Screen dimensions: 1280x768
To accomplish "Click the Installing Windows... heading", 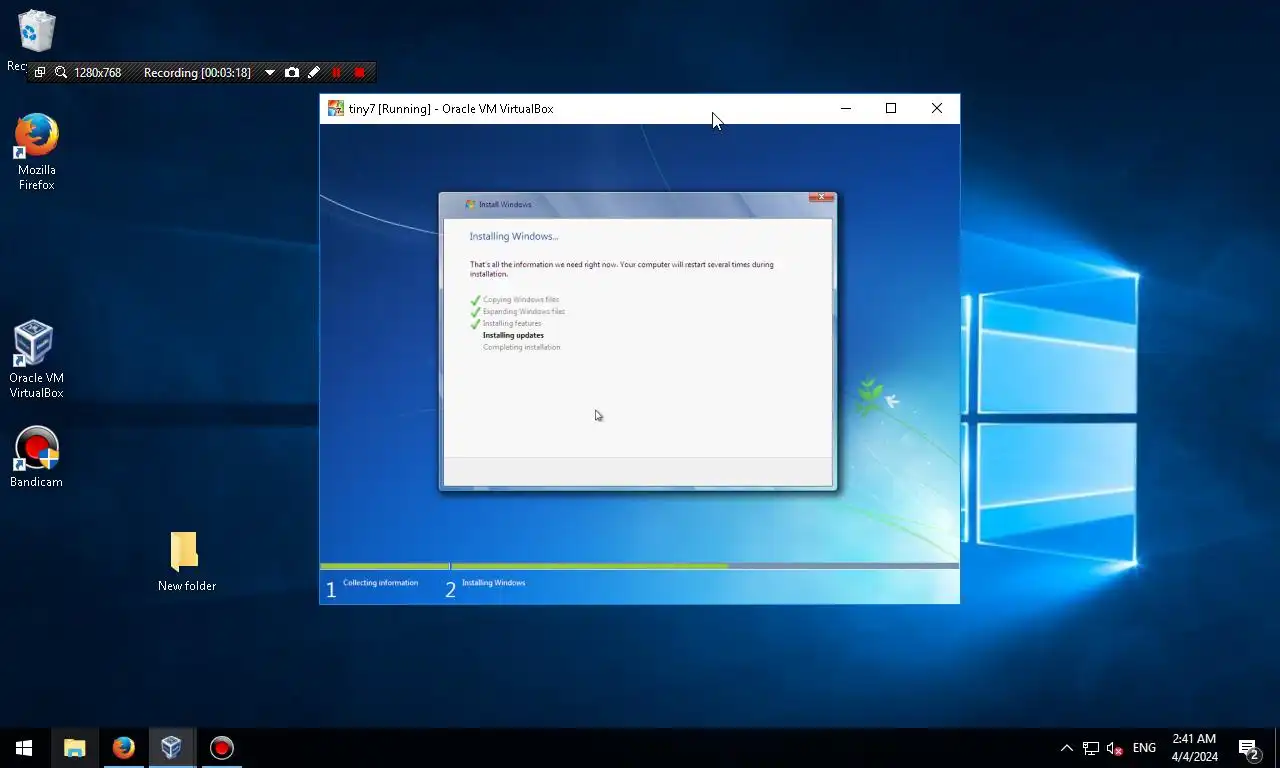I will pyautogui.click(x=514, y=236).
